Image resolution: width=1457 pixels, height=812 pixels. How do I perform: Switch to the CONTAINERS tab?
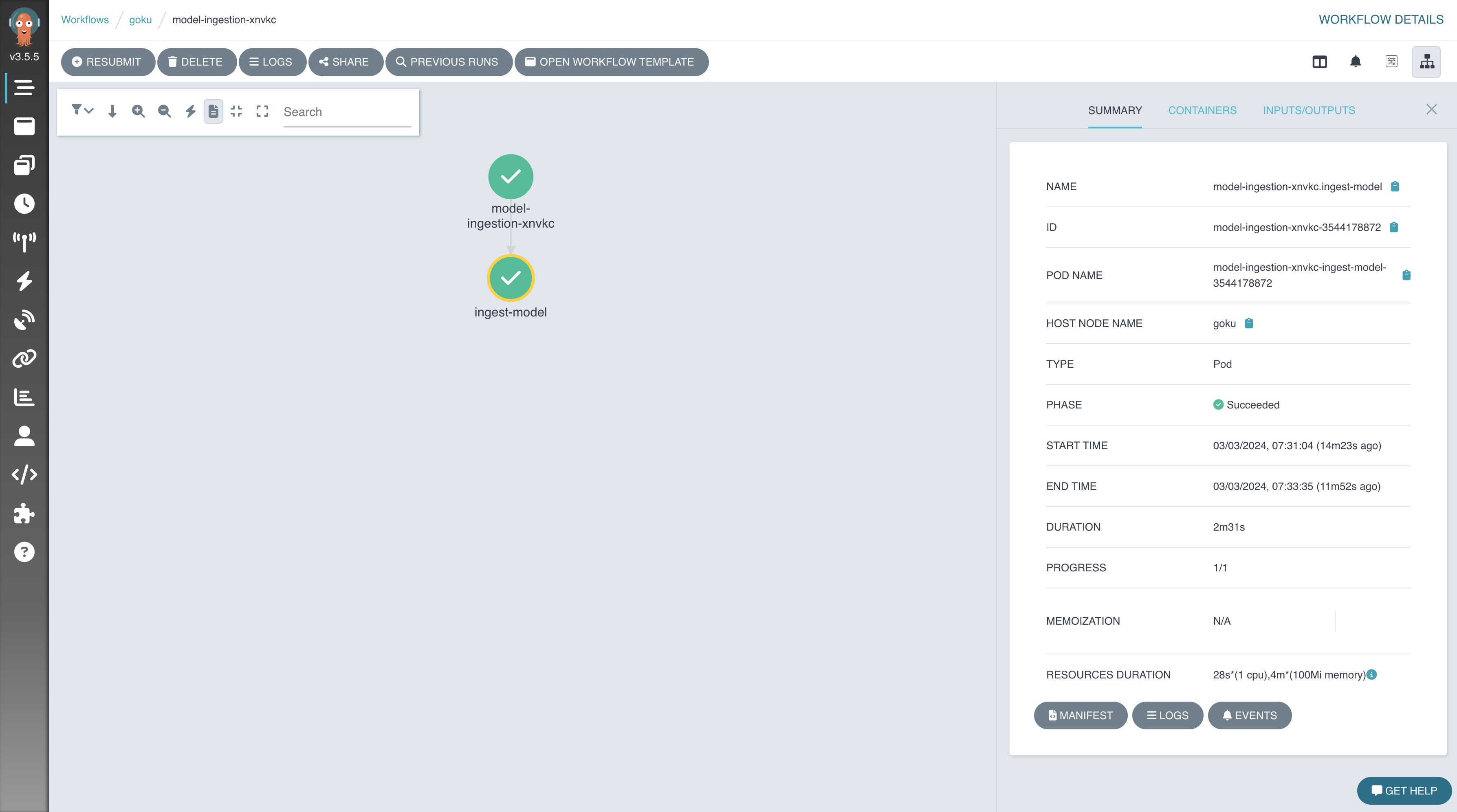click(1202, 110)
